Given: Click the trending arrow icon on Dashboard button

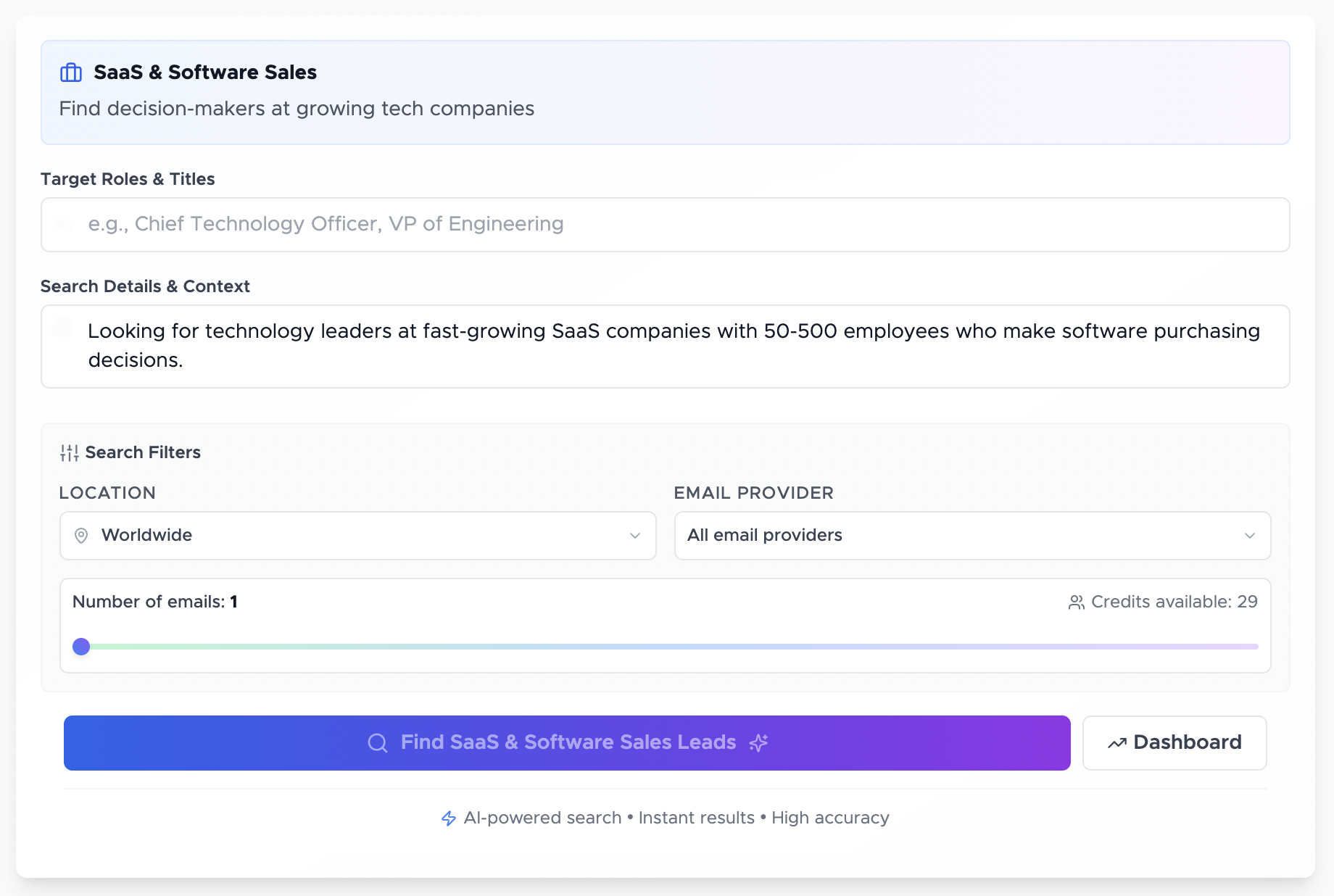Looking at the screenshot, I should point(1116,743).
